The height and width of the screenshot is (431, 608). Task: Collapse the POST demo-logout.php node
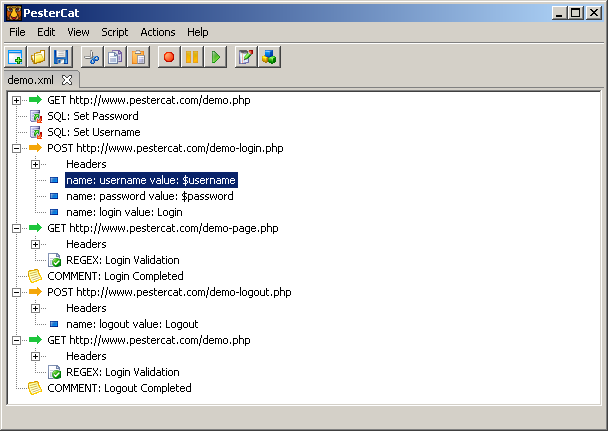[16, 292]
